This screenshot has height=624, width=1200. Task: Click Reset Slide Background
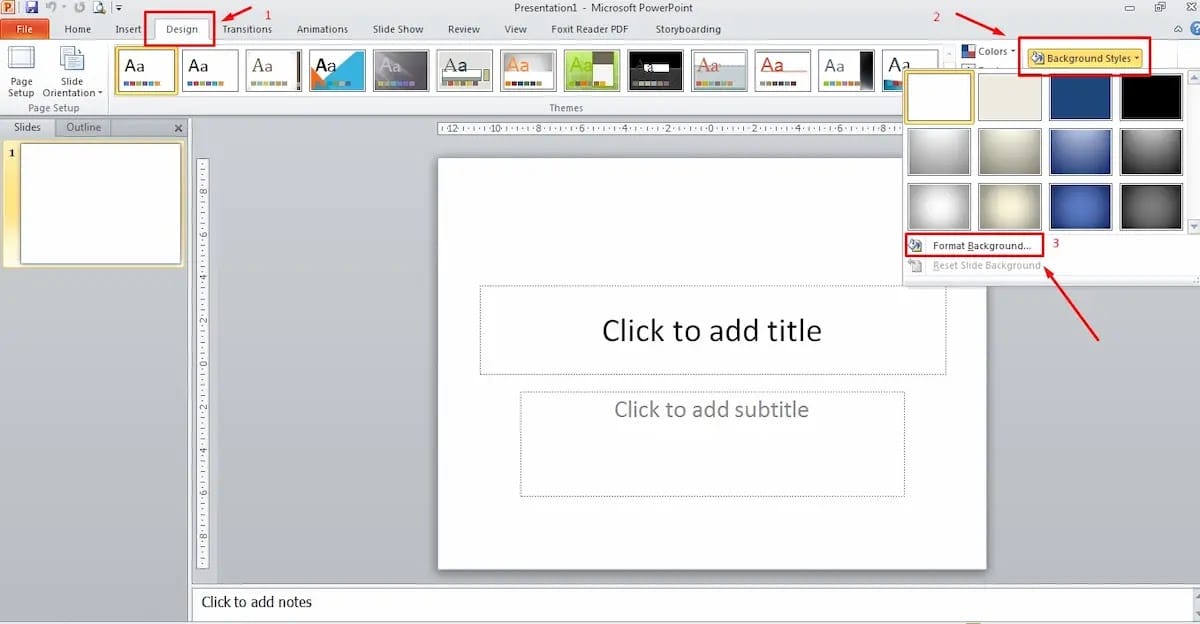[985, 265]
